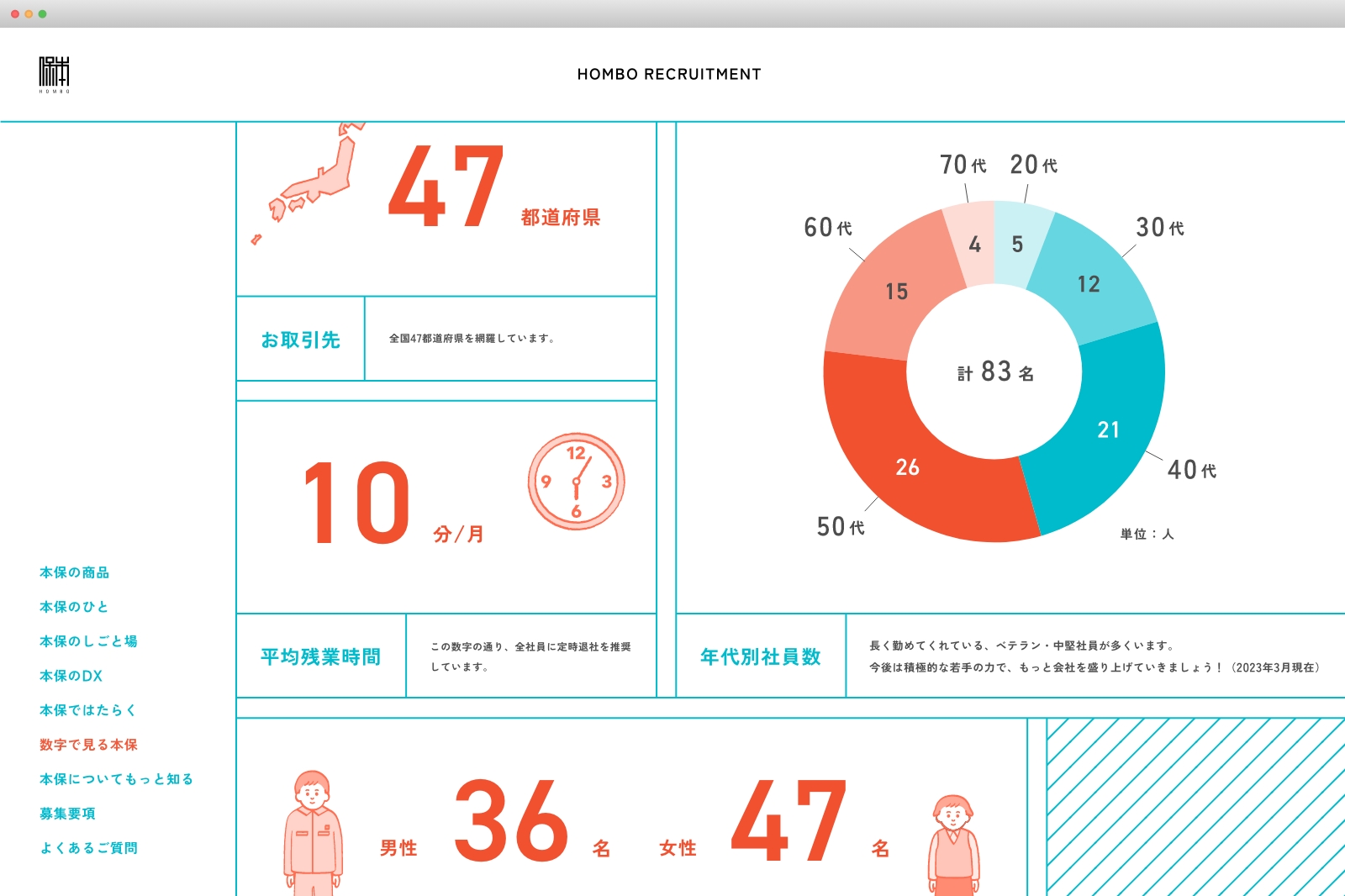Viewport: 1345px width, 896px height.
Task: Click the green maximize window button
Action: click(43, 14)
